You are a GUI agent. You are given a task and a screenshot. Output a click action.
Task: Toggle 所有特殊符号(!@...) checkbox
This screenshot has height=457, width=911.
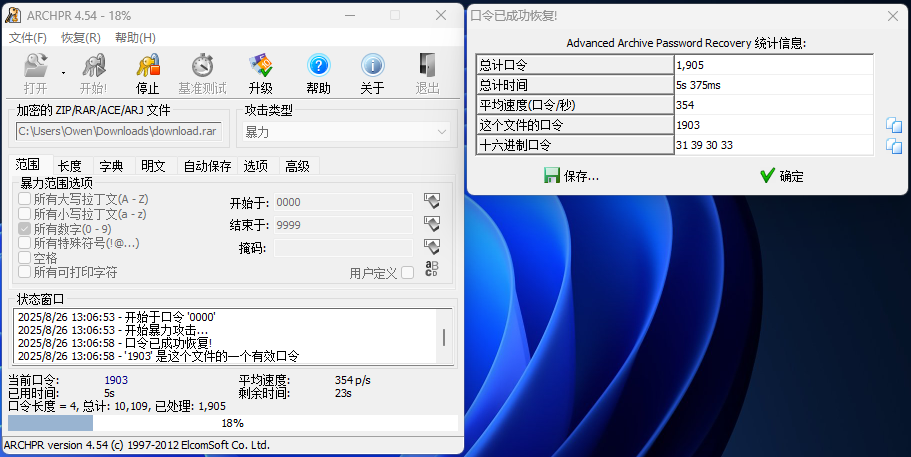(24, 243)
